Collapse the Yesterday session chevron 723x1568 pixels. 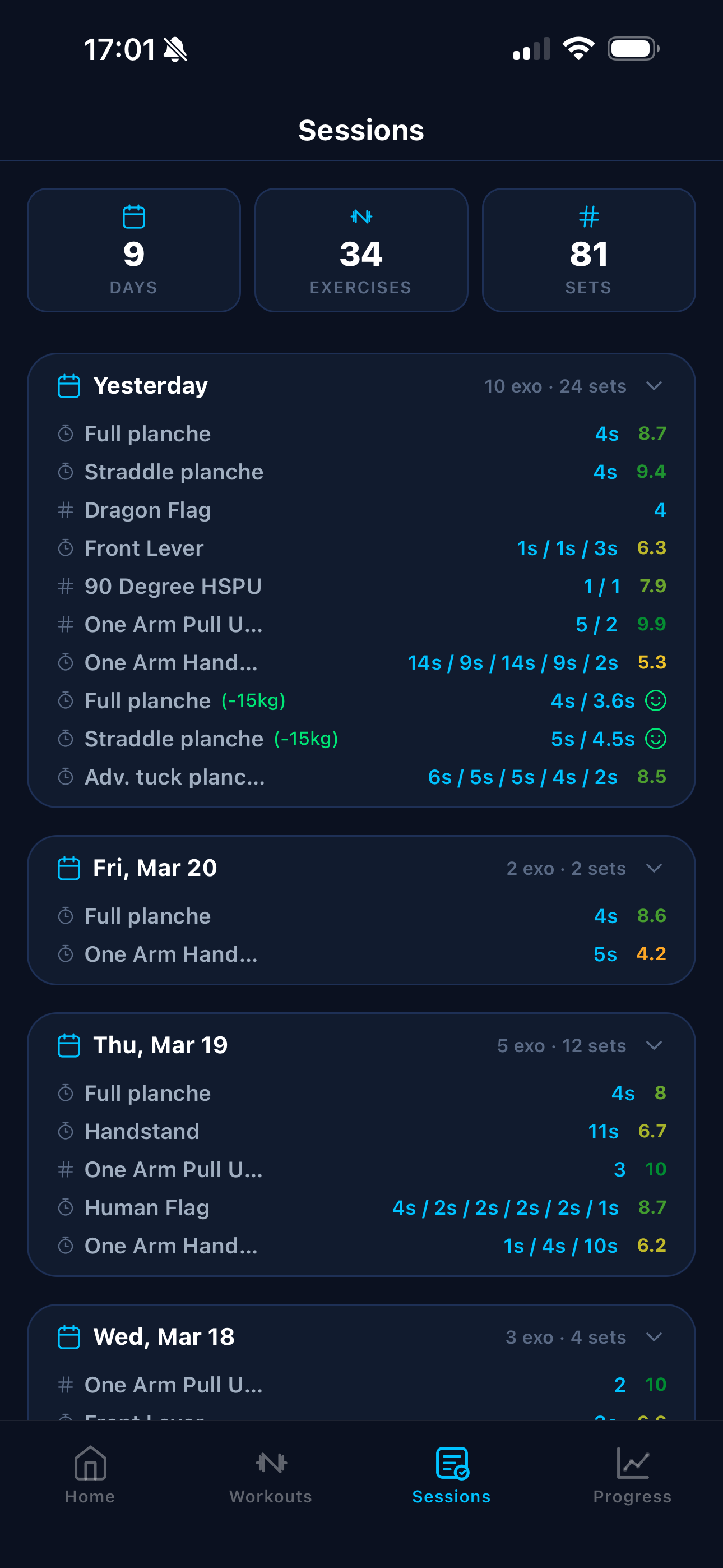pos(654,386)
